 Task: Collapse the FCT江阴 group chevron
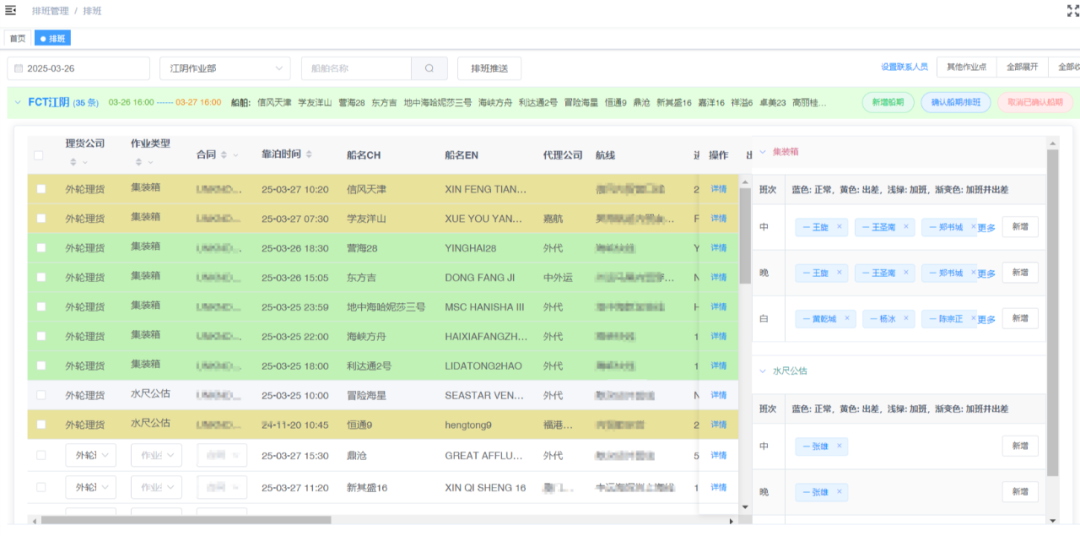[17, 102]
